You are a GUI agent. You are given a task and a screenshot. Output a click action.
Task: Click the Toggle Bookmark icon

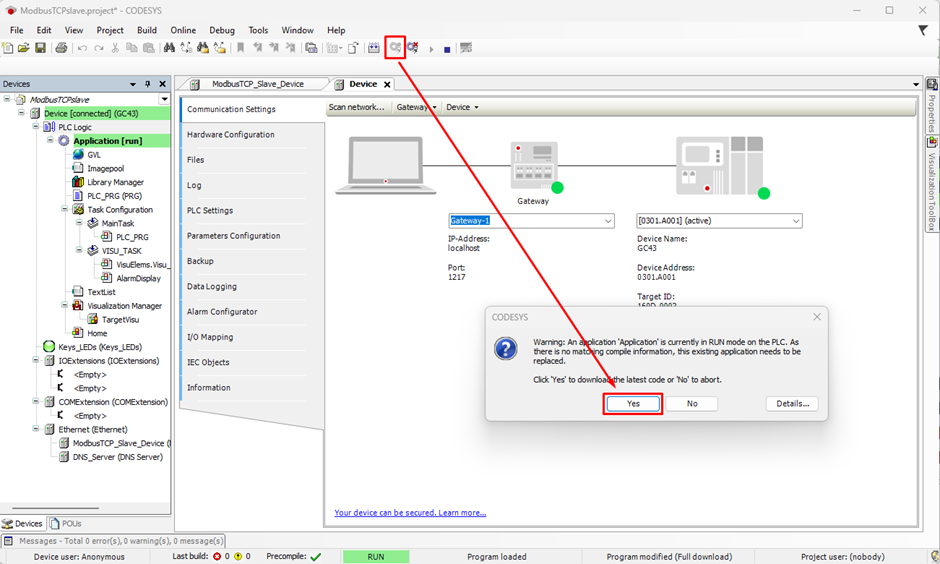click(240, 48)
